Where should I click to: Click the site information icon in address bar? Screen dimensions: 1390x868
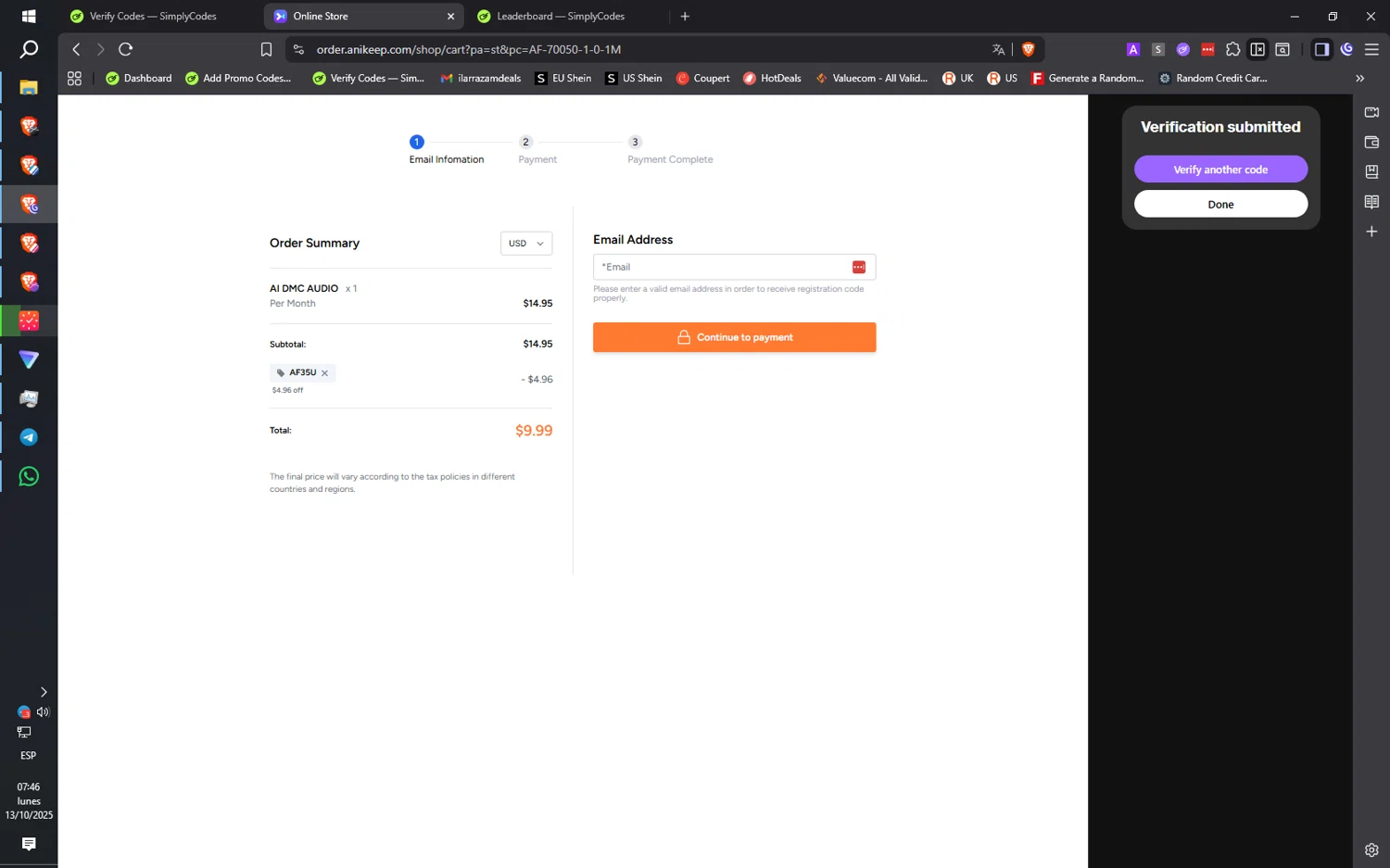298,49
